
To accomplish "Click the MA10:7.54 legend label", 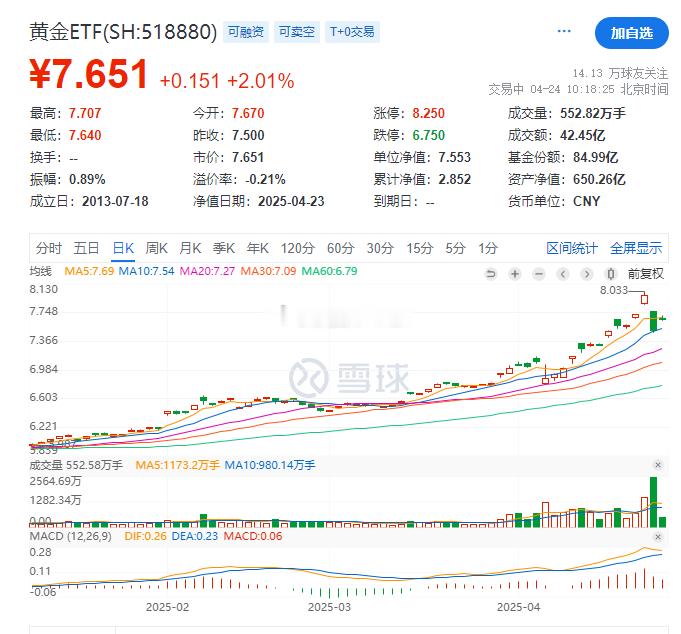I will click(146, 271).
